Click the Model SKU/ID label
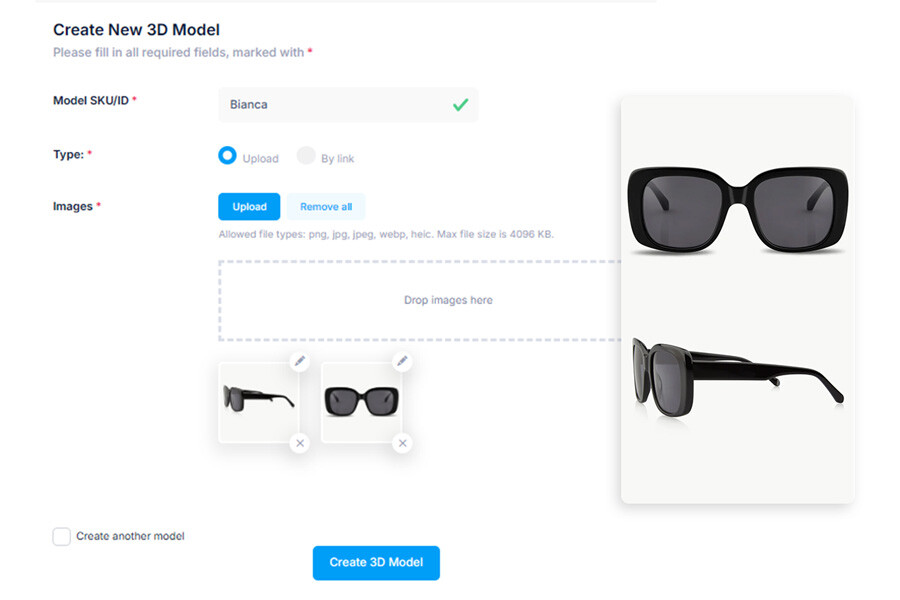 click(x=91, y=100)
